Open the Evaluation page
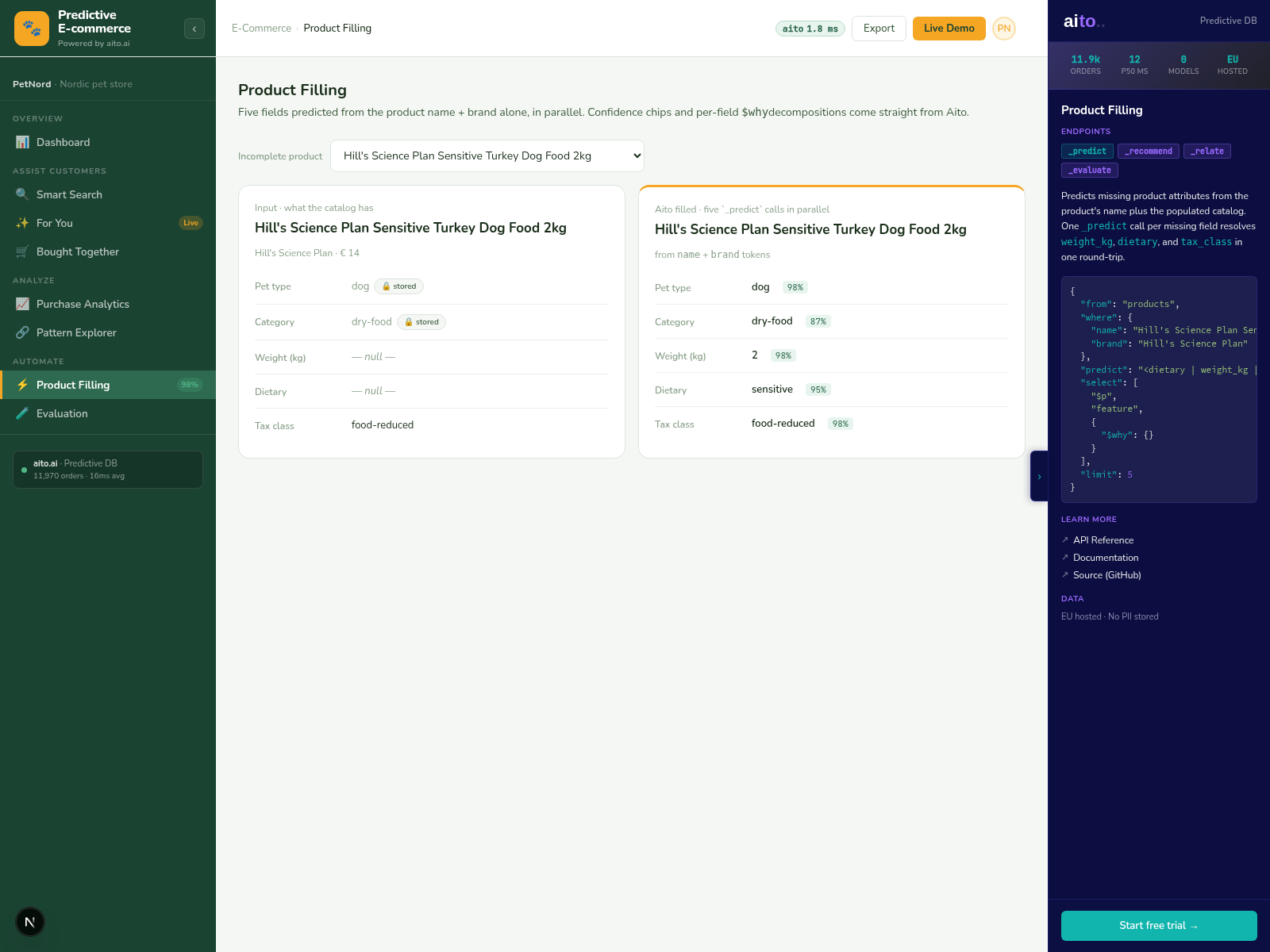This screenshot has height=952, width=1270. (108, 413)
